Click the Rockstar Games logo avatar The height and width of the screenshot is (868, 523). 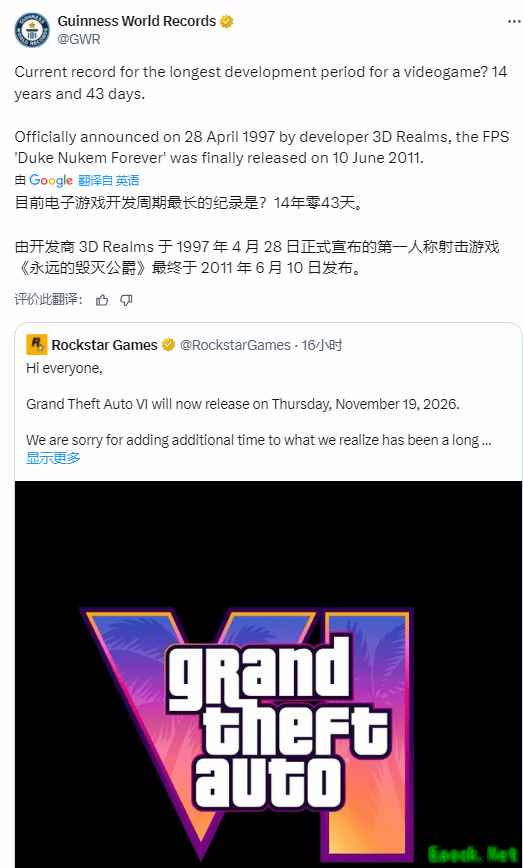[37, 345]
